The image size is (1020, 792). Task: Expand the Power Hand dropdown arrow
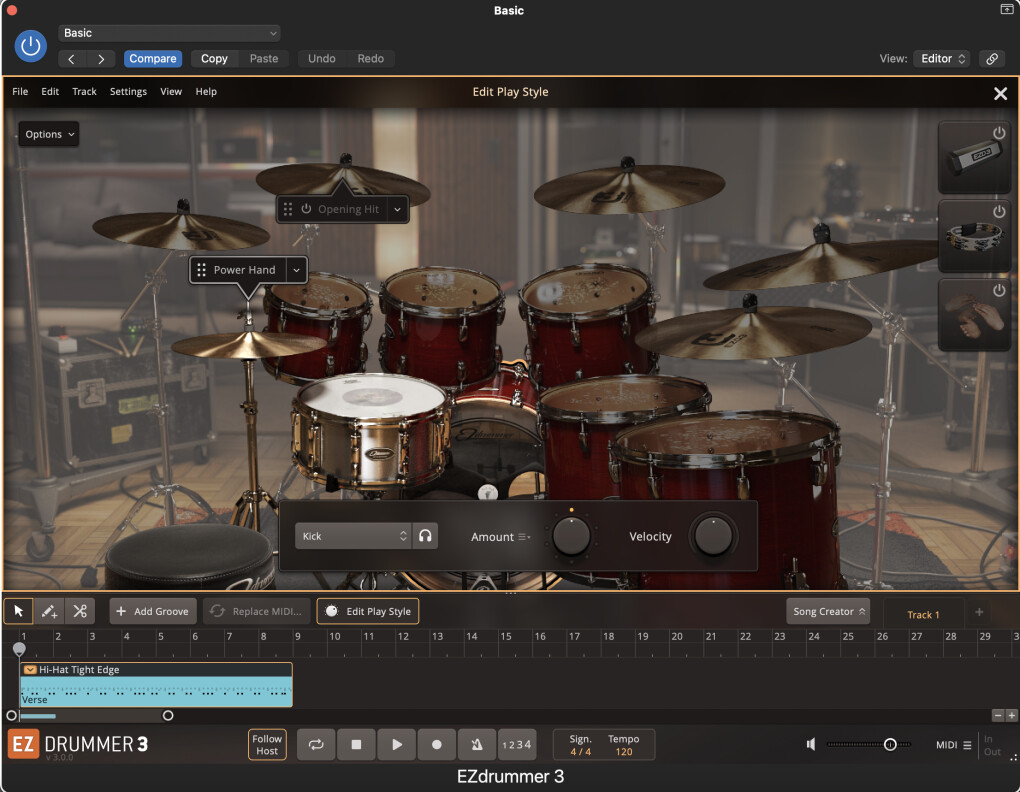pos(296,270)
